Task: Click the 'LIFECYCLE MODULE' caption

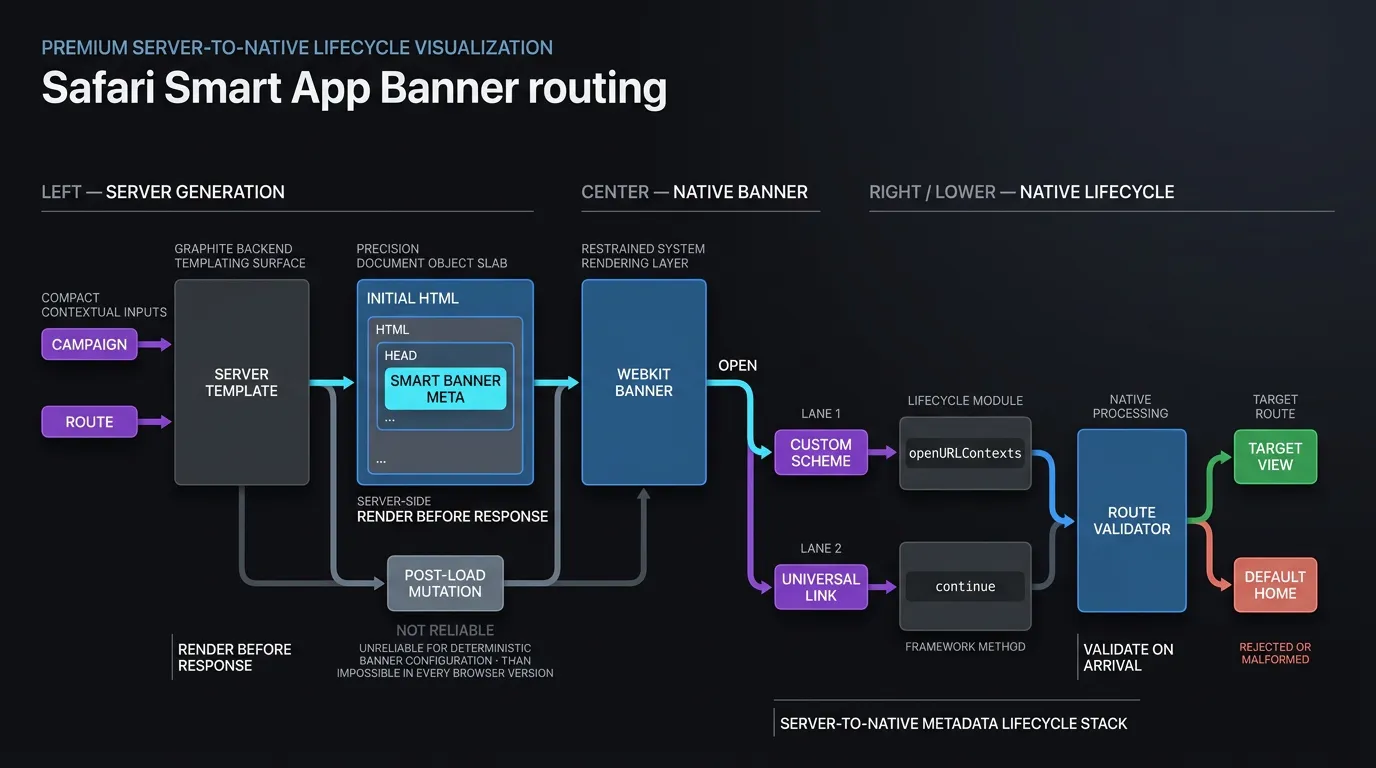Action: [965, 401]
